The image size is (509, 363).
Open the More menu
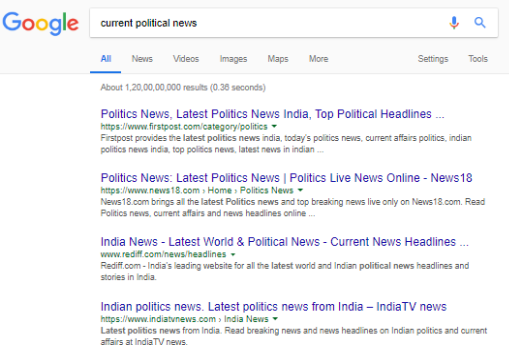[x=318, y=59]
